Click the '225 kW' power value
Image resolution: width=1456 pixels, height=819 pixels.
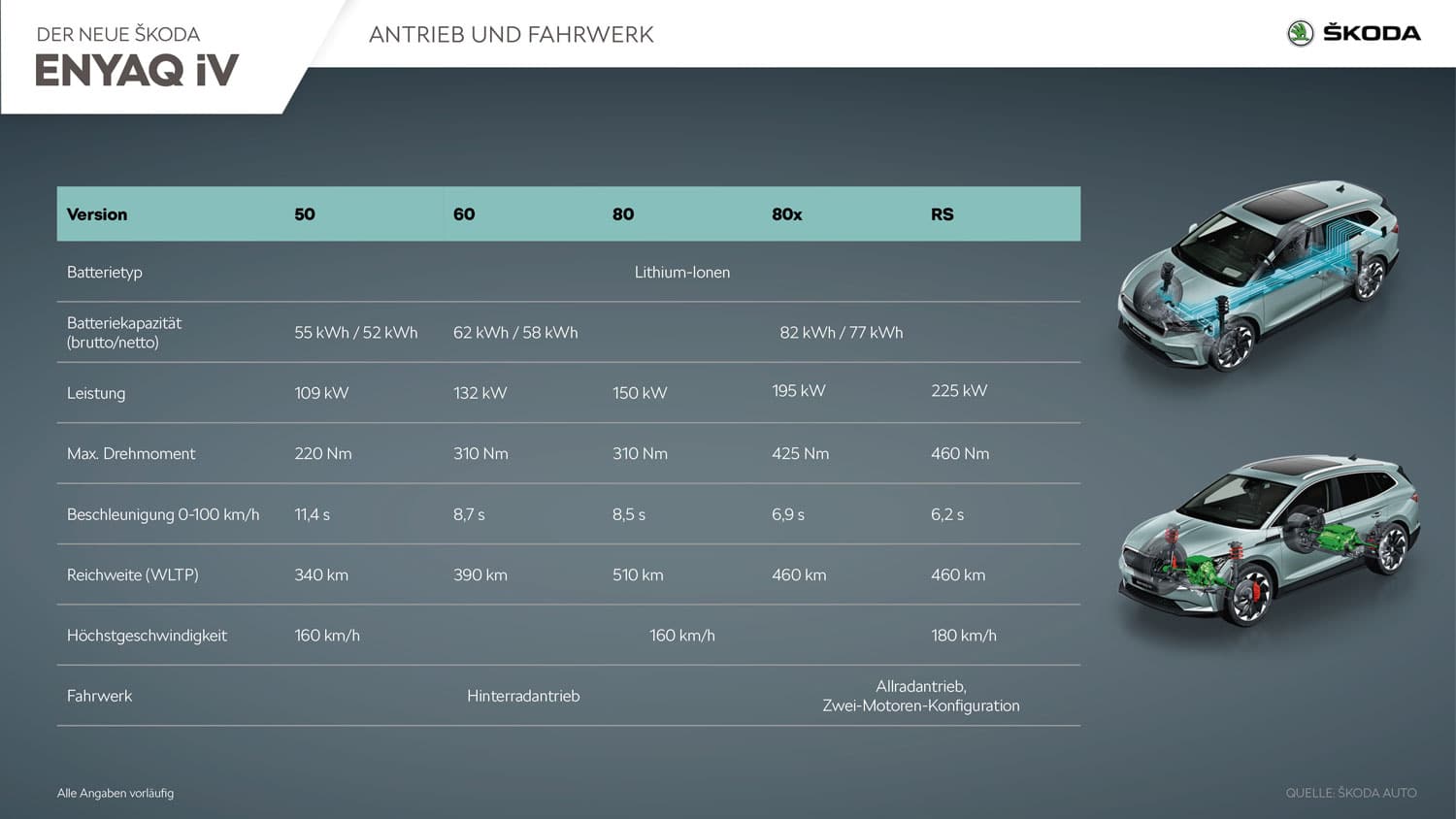958,391
